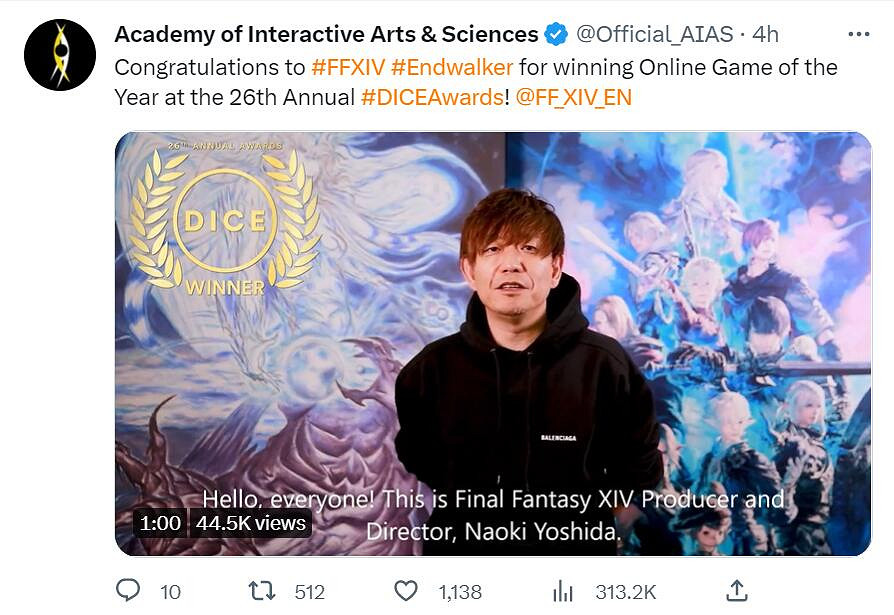Click the Academy of Interactive Arts & Sciences name
This screenshot has width=894, height=615.
(x=326, y=35)
